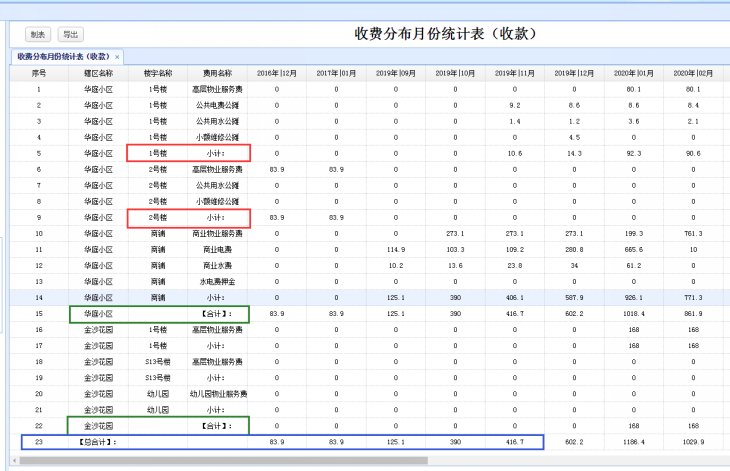Select the 水电费押金 cell in row 13
730x471 pixels.
217,282
